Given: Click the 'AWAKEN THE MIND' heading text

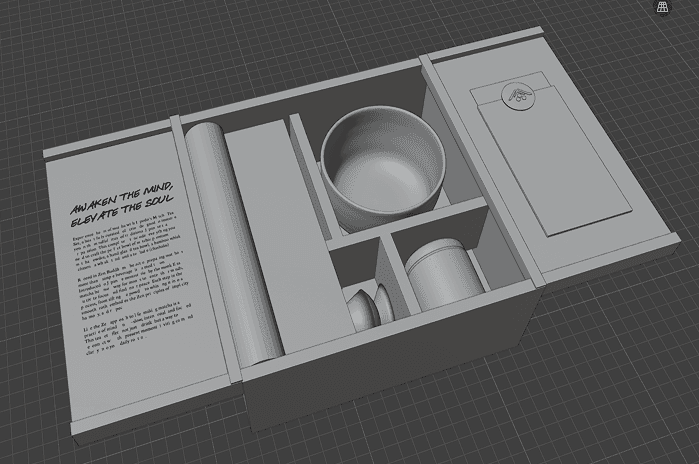Looking at the screenshot, I should [121, 197].
